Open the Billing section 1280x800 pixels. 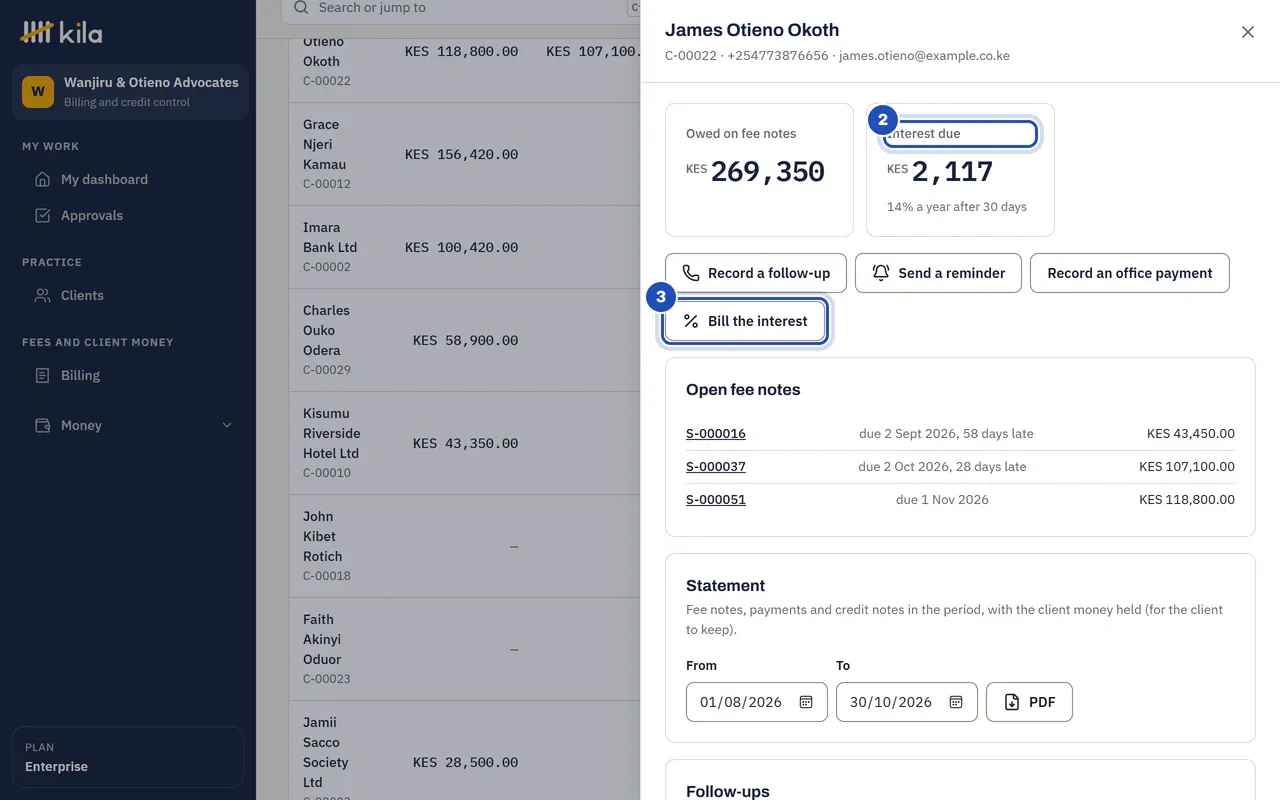point(128,376)
